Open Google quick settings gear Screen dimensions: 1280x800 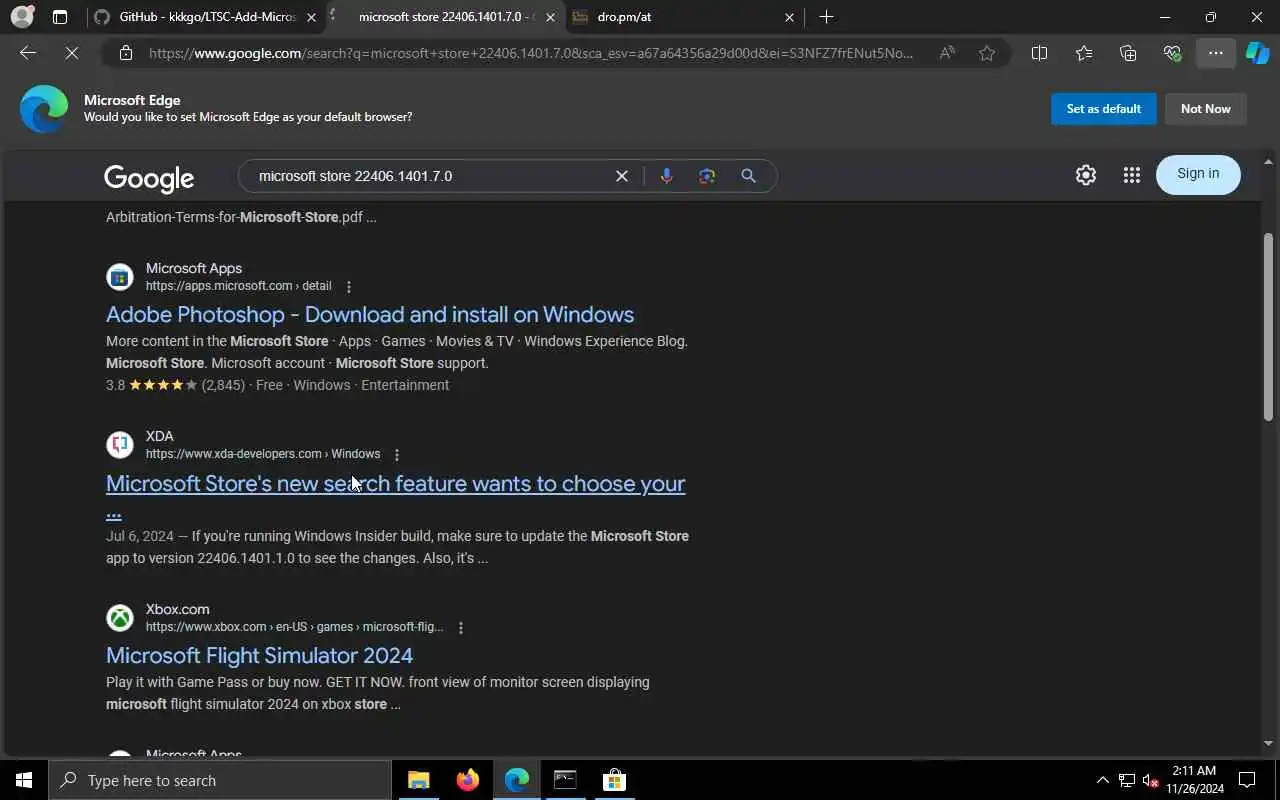pyautogui.click(x=1086, y=175)
